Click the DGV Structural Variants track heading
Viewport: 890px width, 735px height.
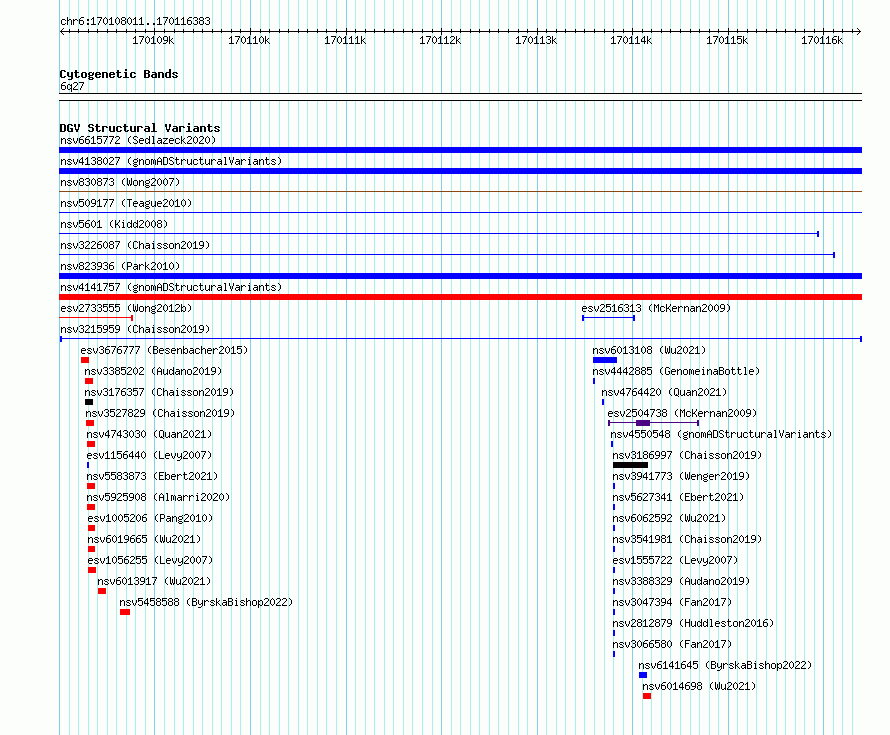tap(140, 128)
